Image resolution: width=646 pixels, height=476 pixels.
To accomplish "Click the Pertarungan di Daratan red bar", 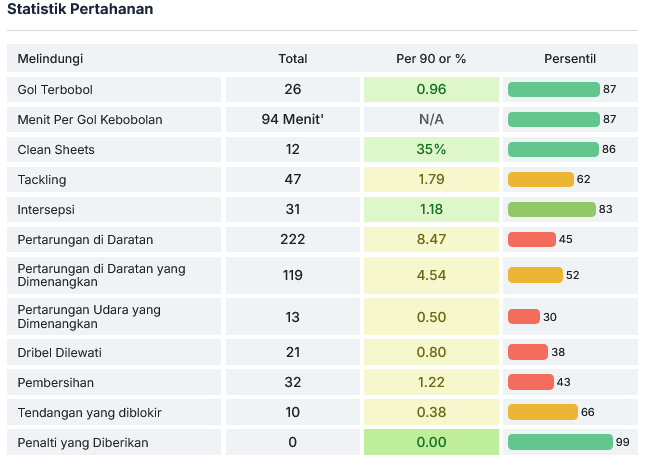I will [x=531, y=240].
